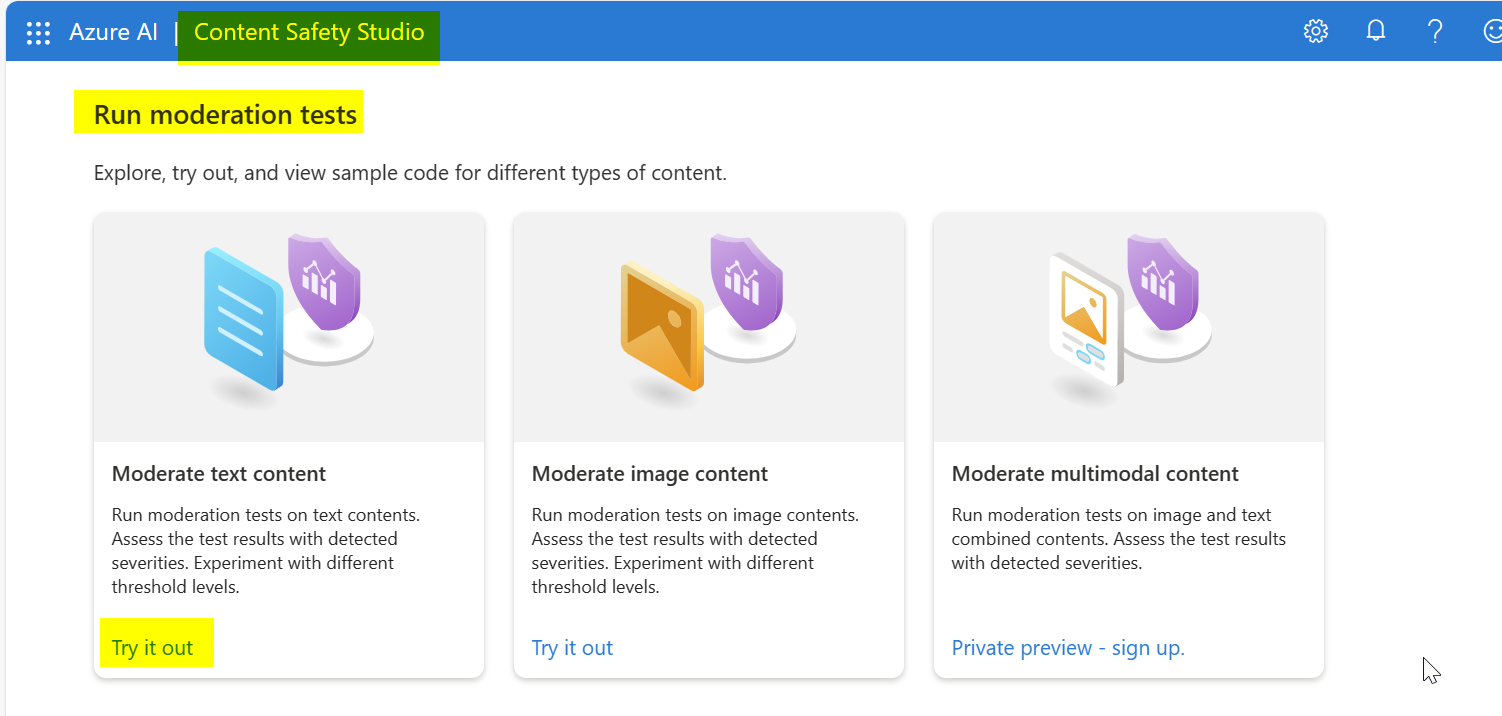1502x716 pixels.
Task: Open the app launcher grid icon
Action: point(38,32)
